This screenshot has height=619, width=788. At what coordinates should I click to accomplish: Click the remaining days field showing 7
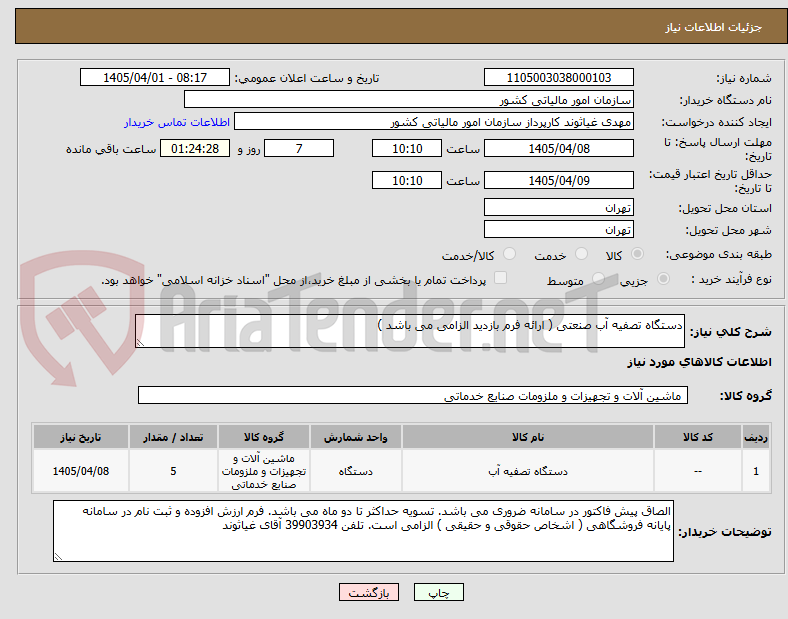(299, 148)
